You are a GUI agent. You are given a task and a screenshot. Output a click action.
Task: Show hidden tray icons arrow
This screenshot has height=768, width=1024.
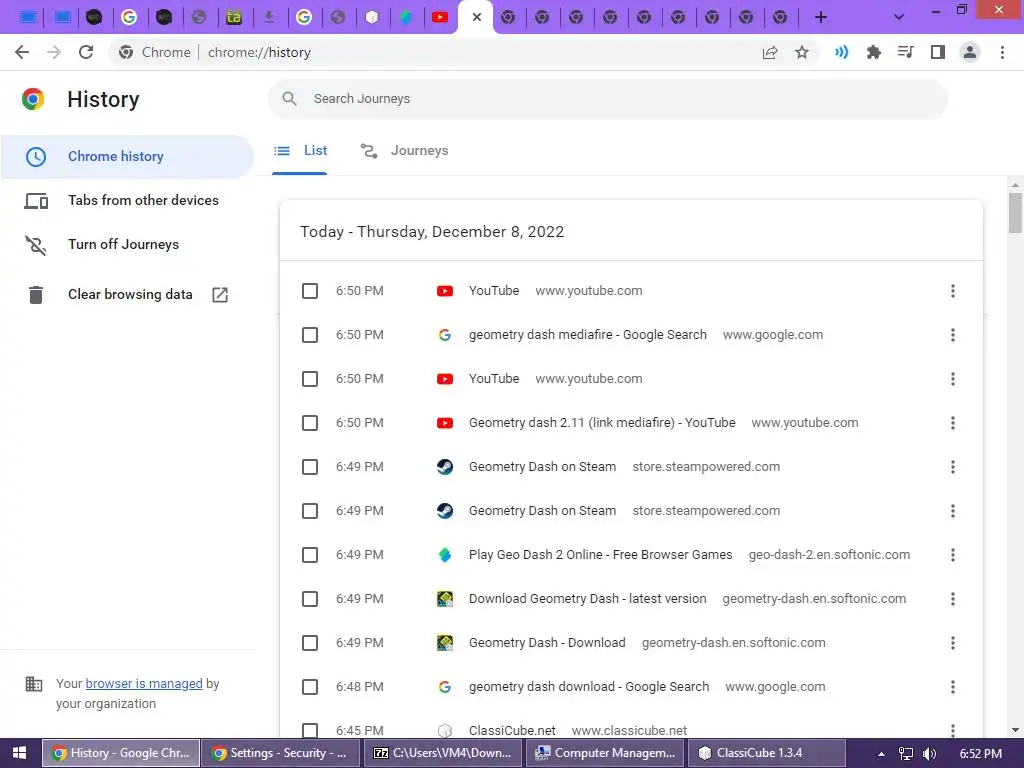[881, 754]
